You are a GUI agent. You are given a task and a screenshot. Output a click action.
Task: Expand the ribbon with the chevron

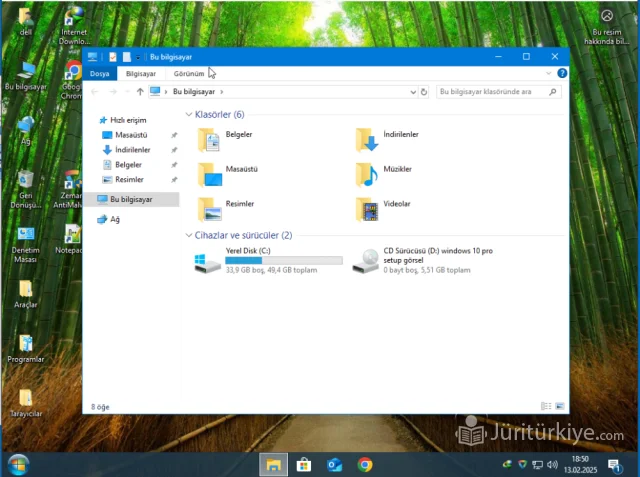tap(548, 73)
